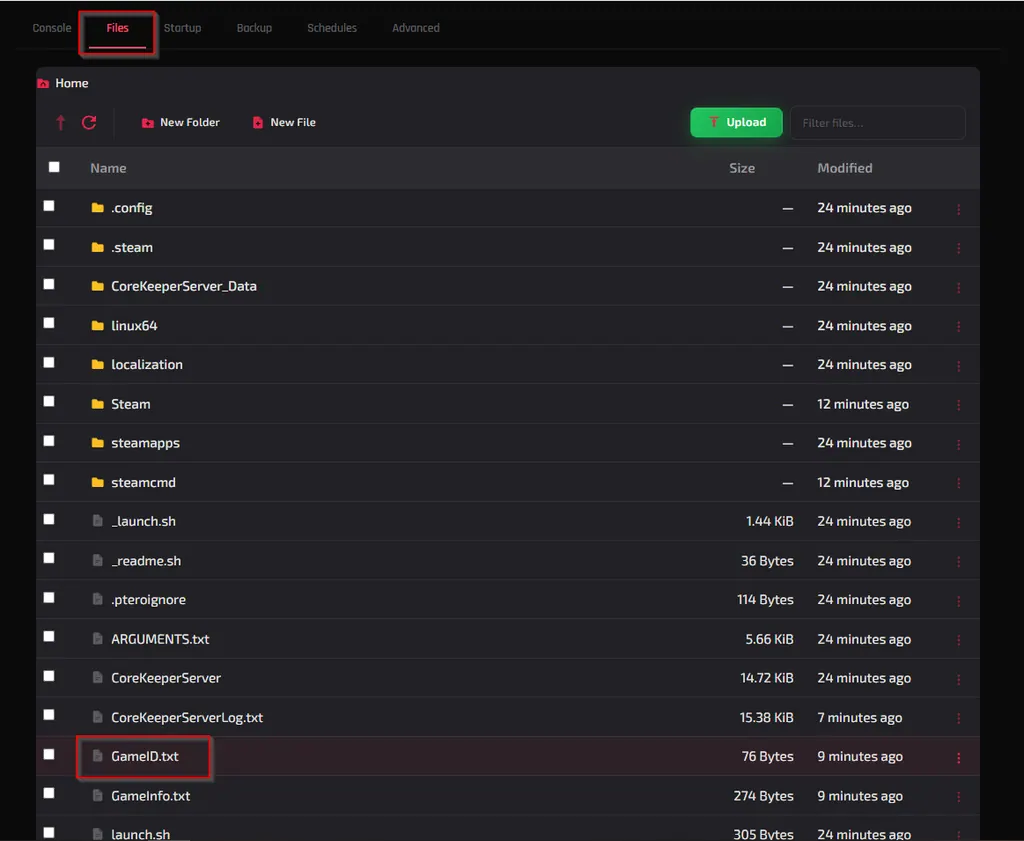
Task: Open the .steam folder icon
Action: point(97,247)
